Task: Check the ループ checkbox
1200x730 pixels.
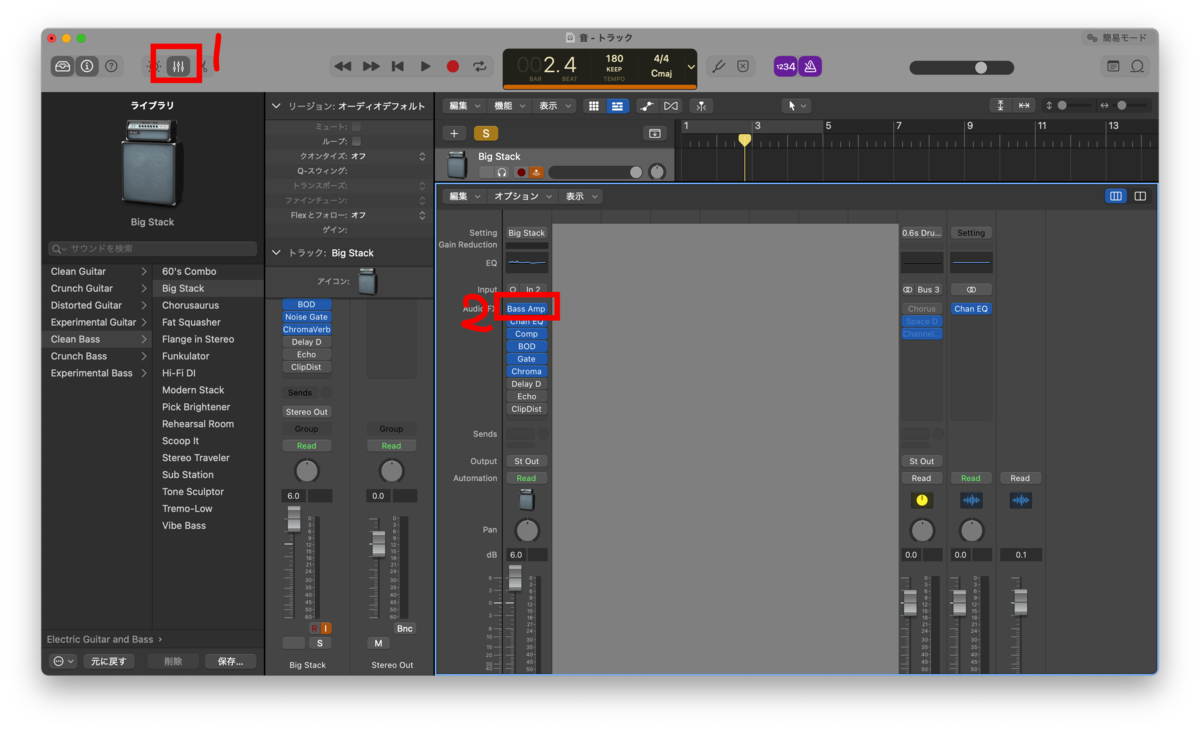Action: click(x=356, y=142)
